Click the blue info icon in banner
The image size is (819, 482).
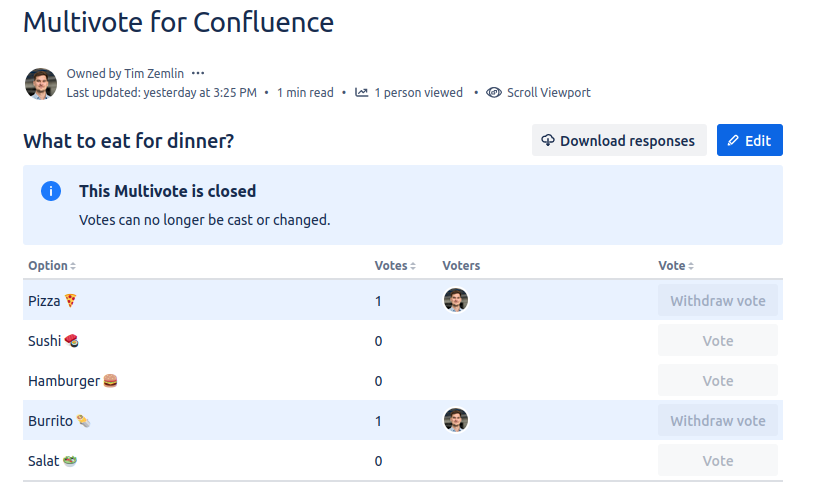(x=51, y=191)
